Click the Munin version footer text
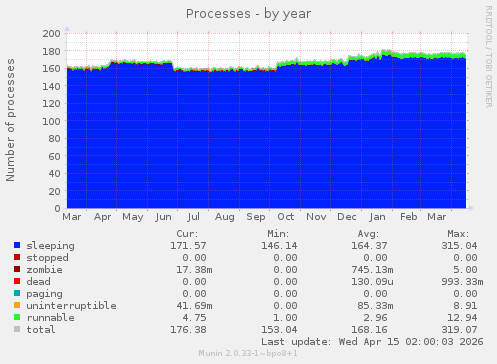Viewport: 497px width, 364px height. click(x=248, y=353)
